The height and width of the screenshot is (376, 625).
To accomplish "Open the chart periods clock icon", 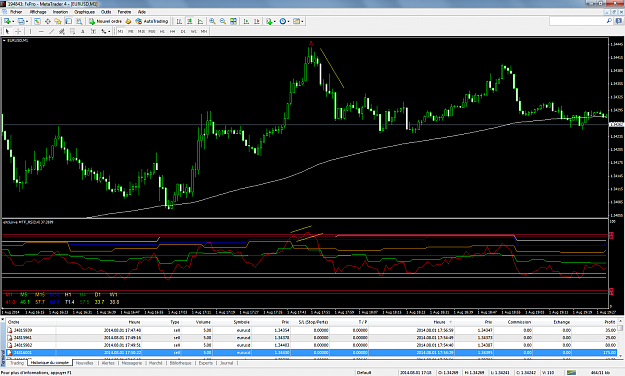I will (283, 21).
